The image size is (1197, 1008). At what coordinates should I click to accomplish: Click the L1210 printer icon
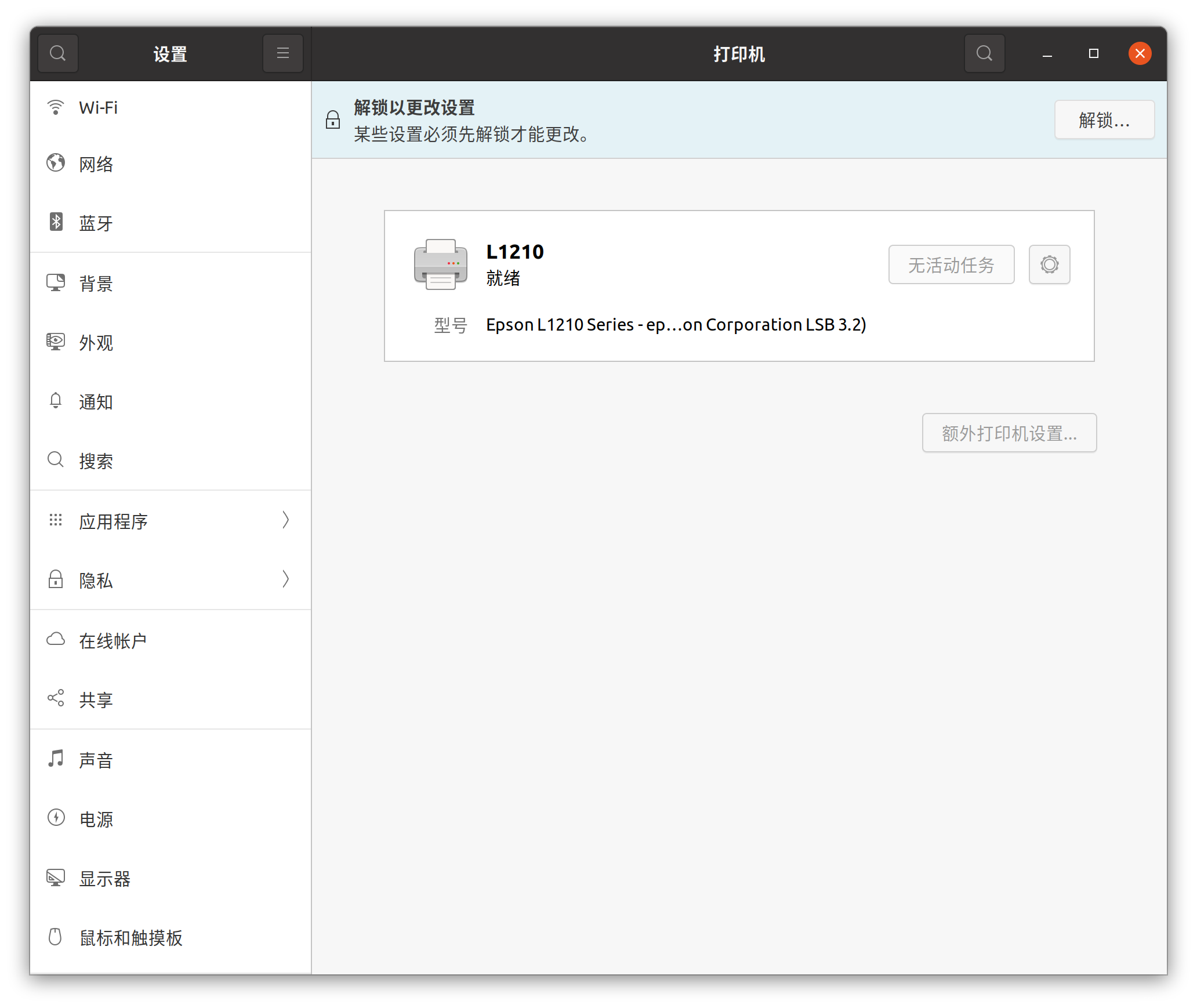tap(440, 264)
